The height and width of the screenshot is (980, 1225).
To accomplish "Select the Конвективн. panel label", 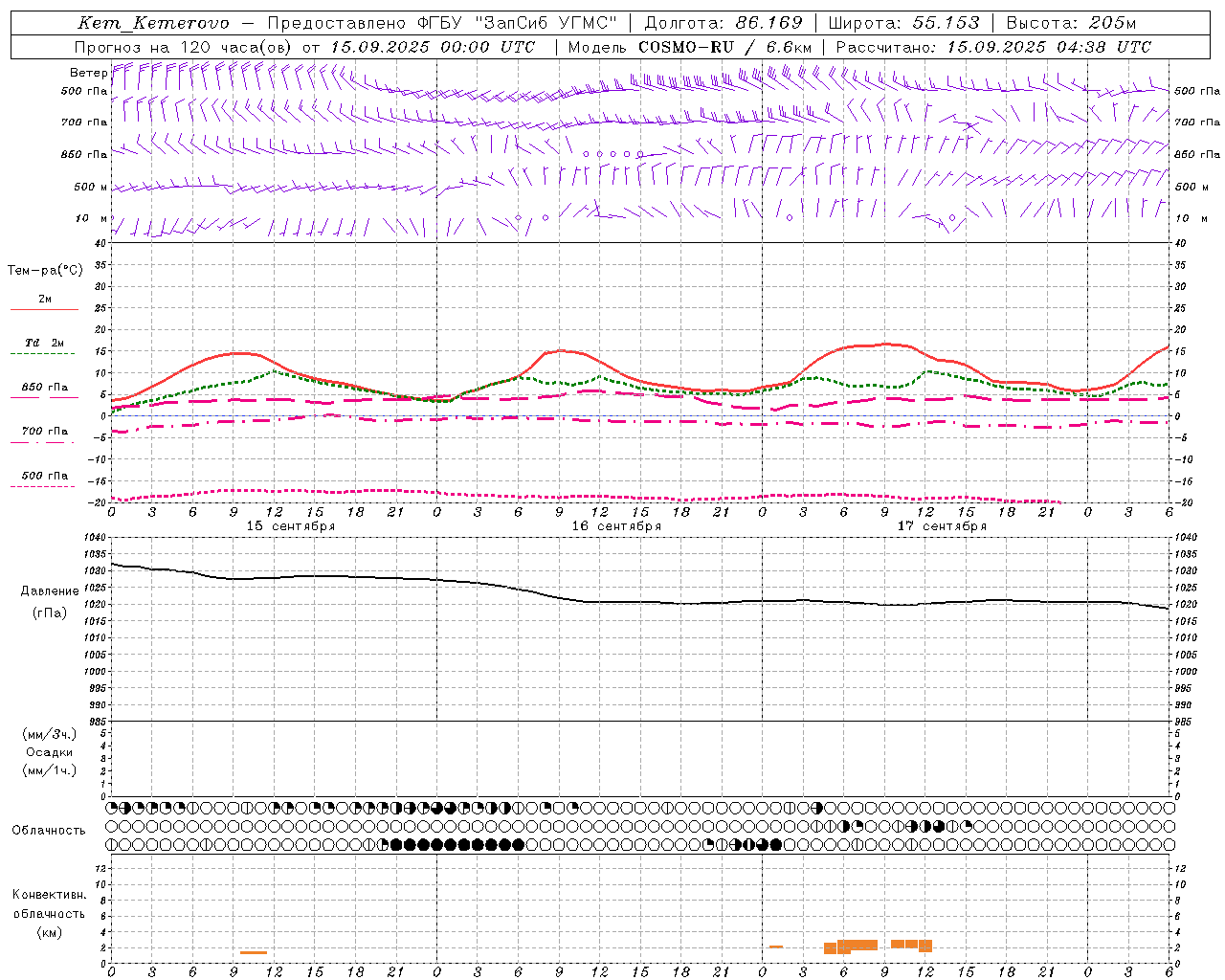I will [49, 895].
